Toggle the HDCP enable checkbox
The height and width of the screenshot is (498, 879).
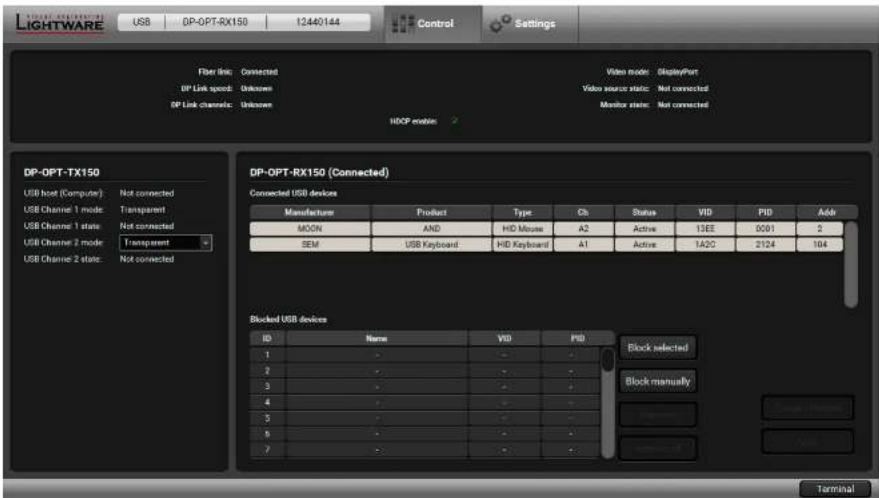pos(455,121)
